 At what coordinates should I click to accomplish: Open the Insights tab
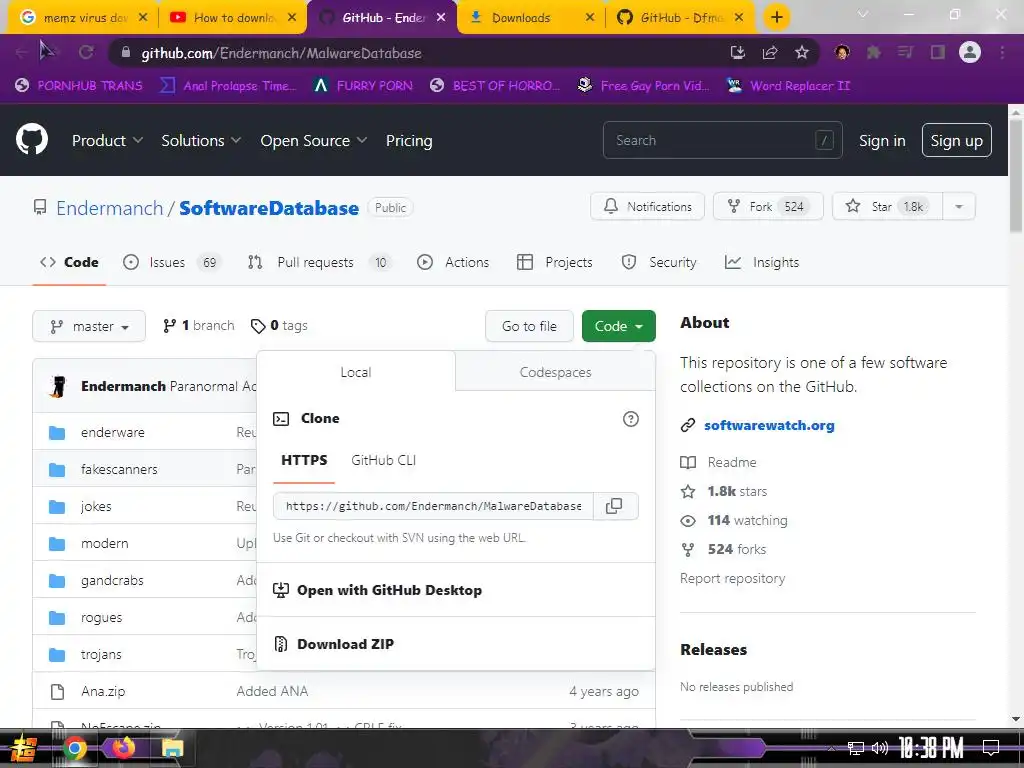click(x=761, y=263)
